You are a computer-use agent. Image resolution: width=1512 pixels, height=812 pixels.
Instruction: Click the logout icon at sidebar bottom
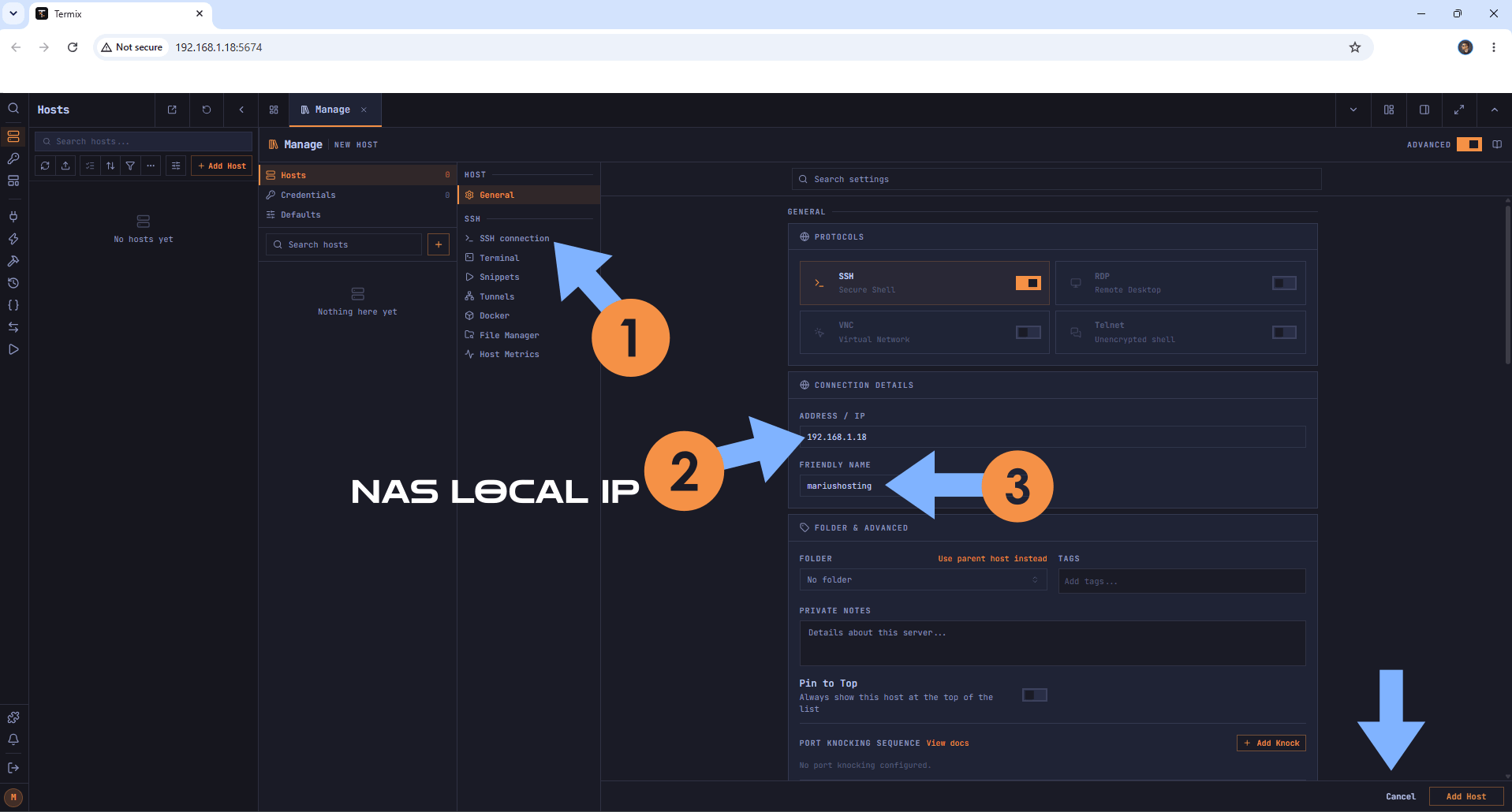13,768
